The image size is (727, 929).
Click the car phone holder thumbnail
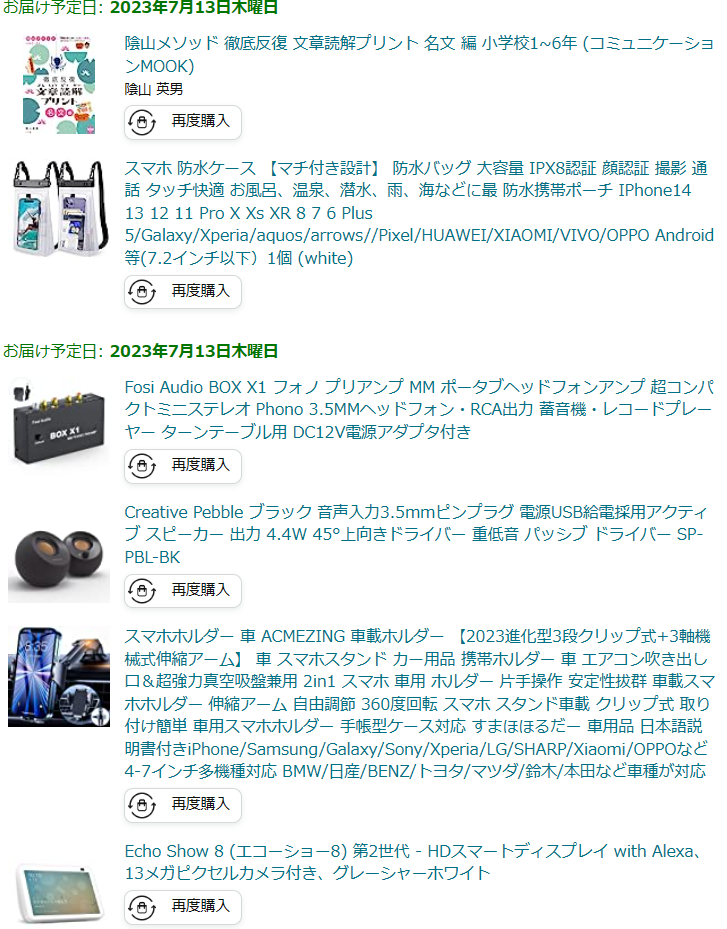[59, 677]
